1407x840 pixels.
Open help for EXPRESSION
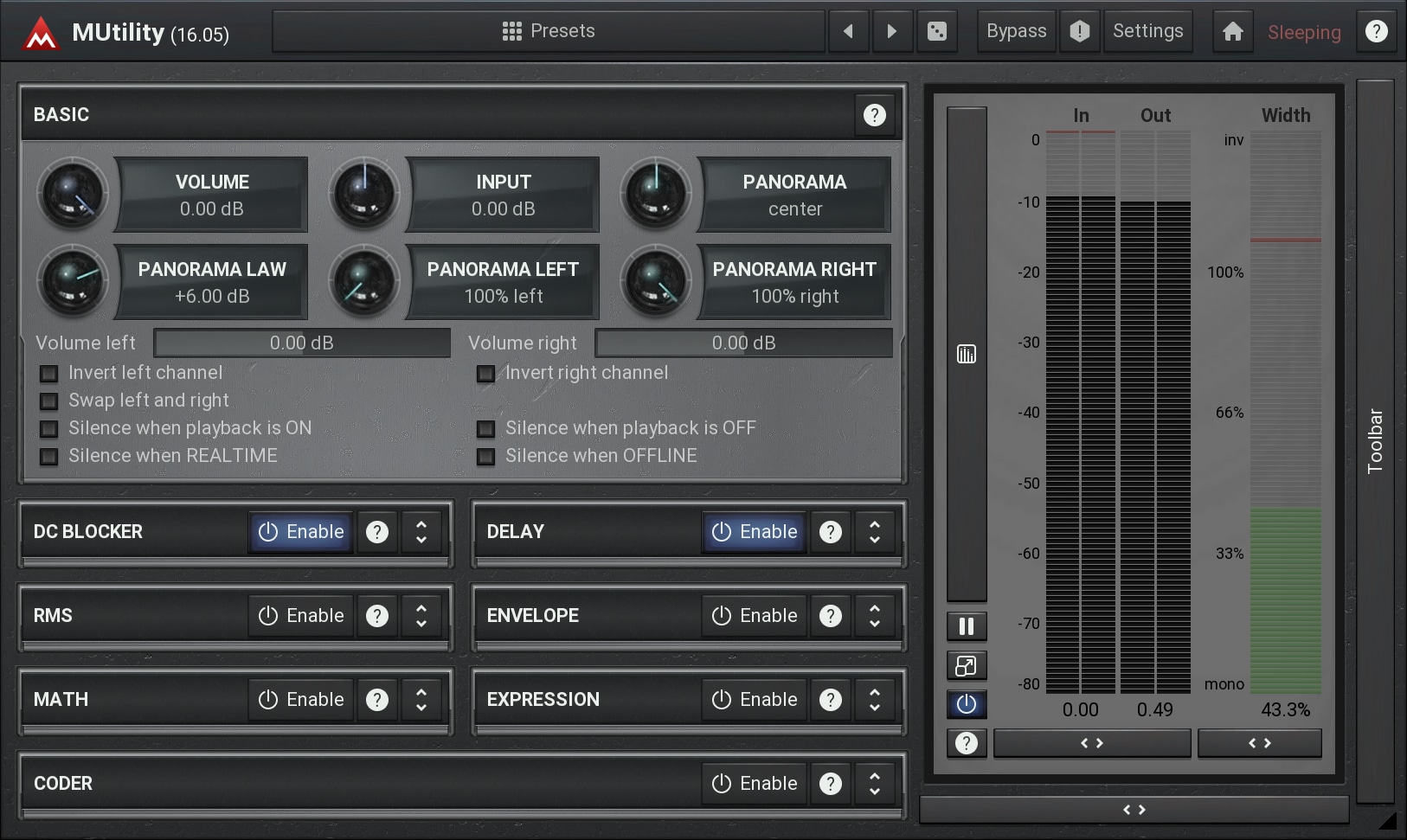[x=831, y=700]
